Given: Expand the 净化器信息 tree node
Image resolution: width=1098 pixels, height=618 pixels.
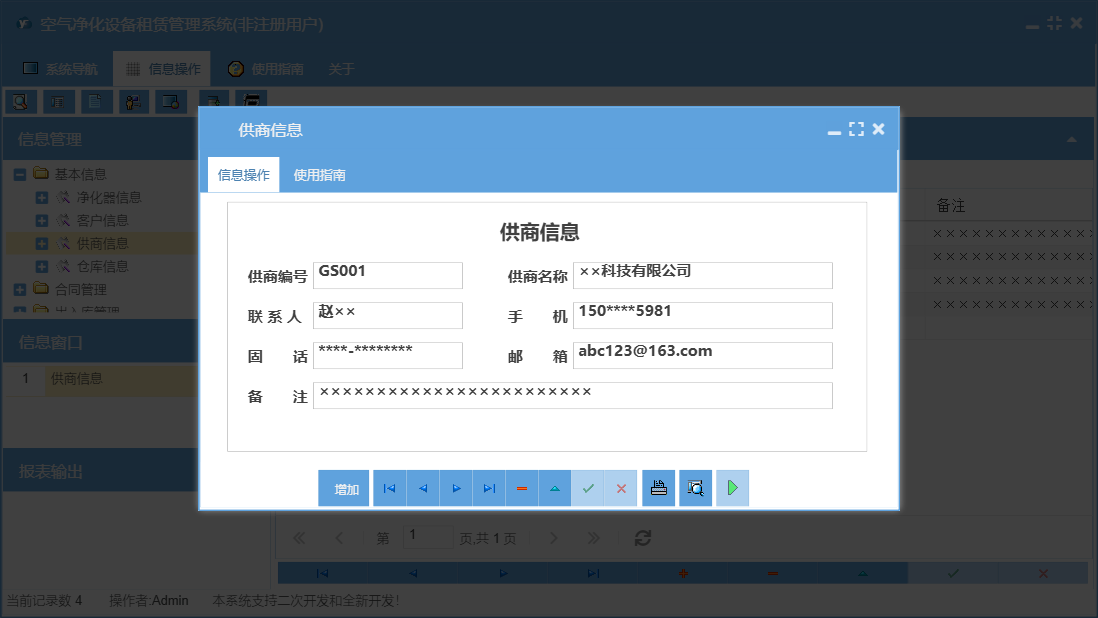Looking at the screenshot, I should pos(42,197).
